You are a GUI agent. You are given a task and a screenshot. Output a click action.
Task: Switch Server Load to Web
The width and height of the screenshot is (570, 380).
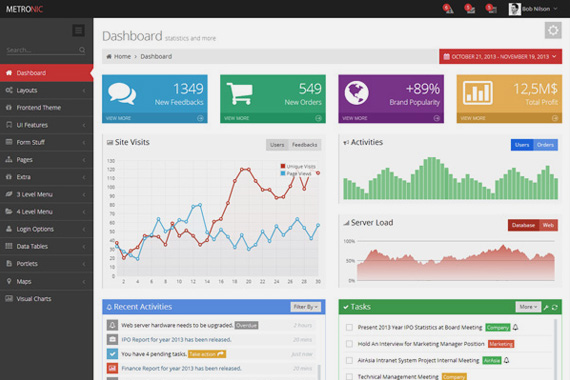click(548, 225)
